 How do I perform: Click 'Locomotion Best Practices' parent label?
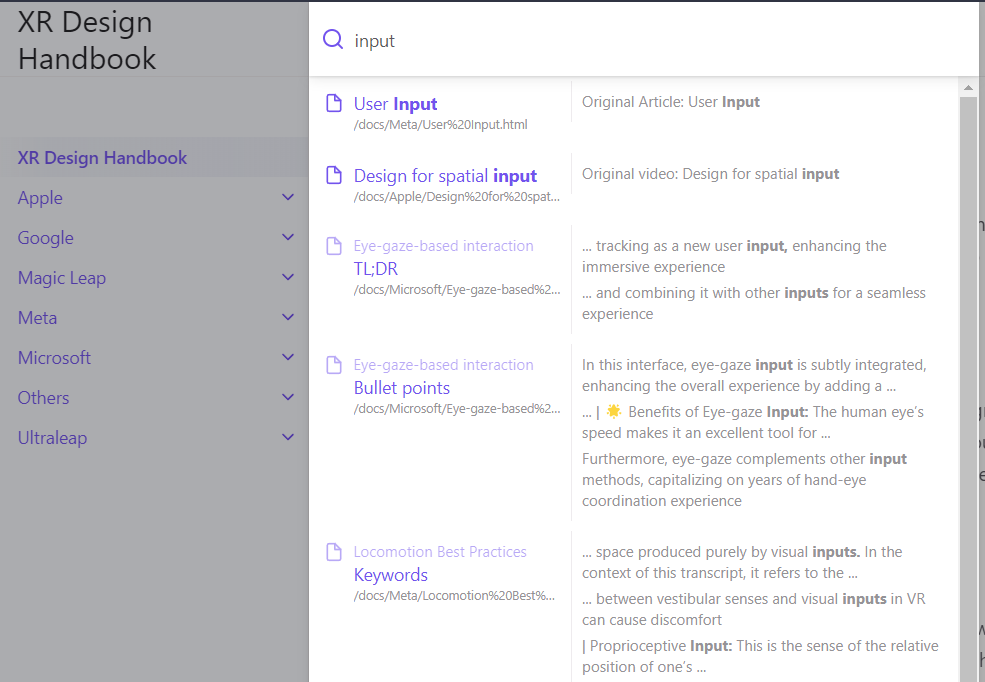[440, 552]
